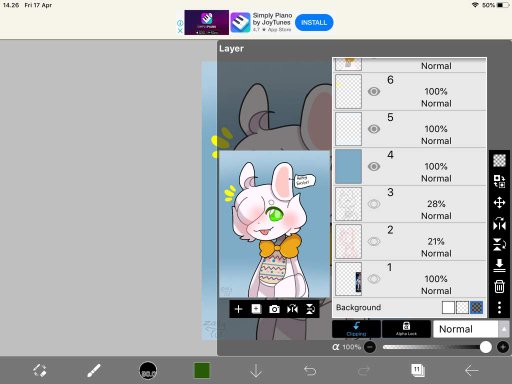The image size is (512, 384).
Task: Toggle visibility of layer 4
Action: pyautogui.click(x=374, y=166)
